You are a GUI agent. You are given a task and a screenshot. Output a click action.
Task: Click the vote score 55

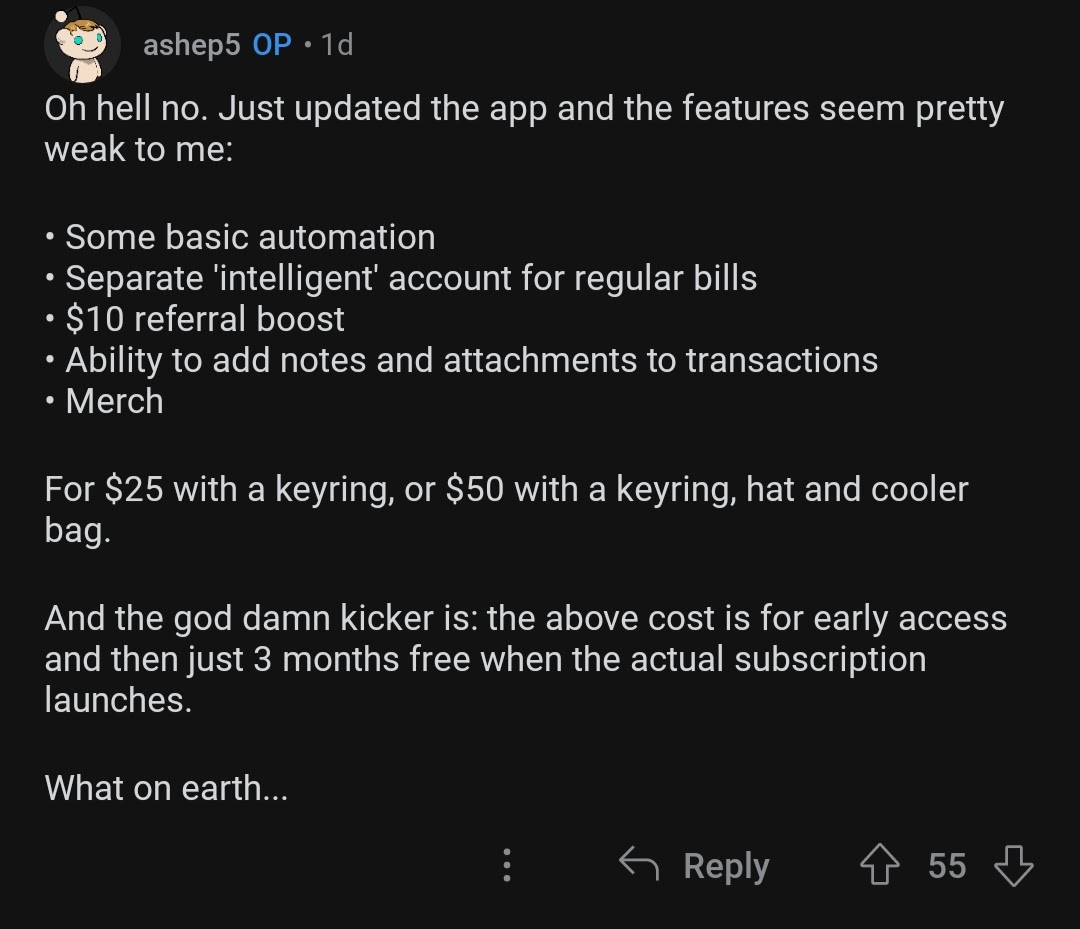coord(947,865)
